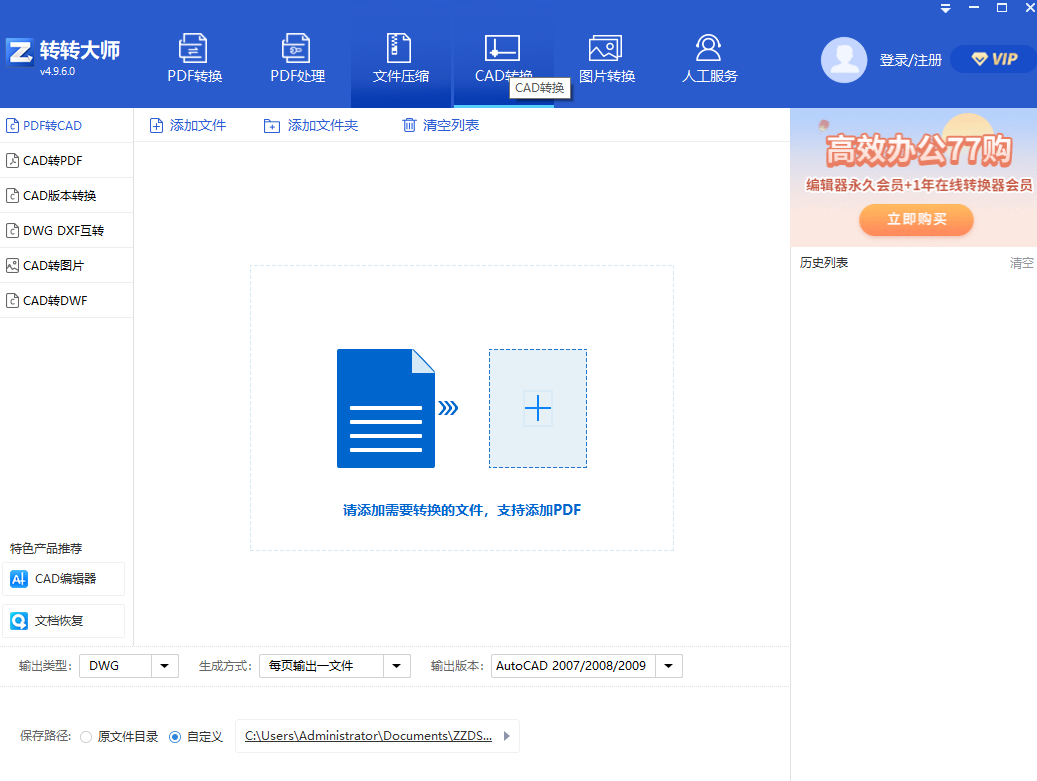This screenshot has width=1037, height=781.
Task: Open the PDF转换 module icon
Action: click(193, 48)
